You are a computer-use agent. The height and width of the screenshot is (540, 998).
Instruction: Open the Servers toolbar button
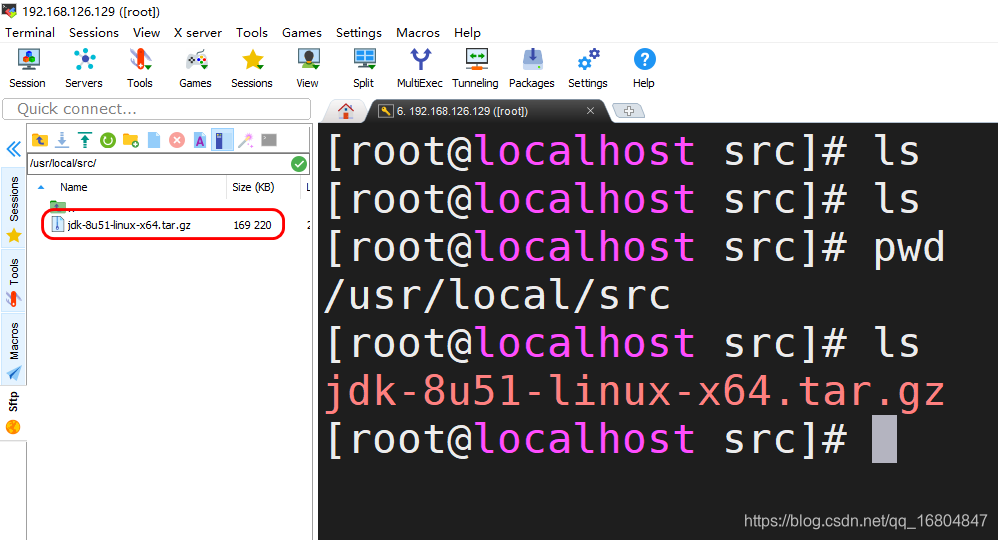coord(83,68)
